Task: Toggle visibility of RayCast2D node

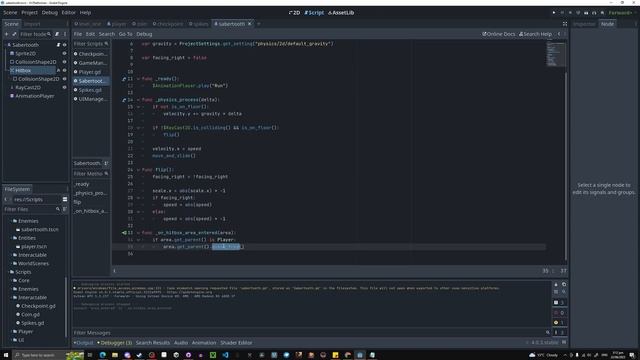Action: click(x=64, y=87)
